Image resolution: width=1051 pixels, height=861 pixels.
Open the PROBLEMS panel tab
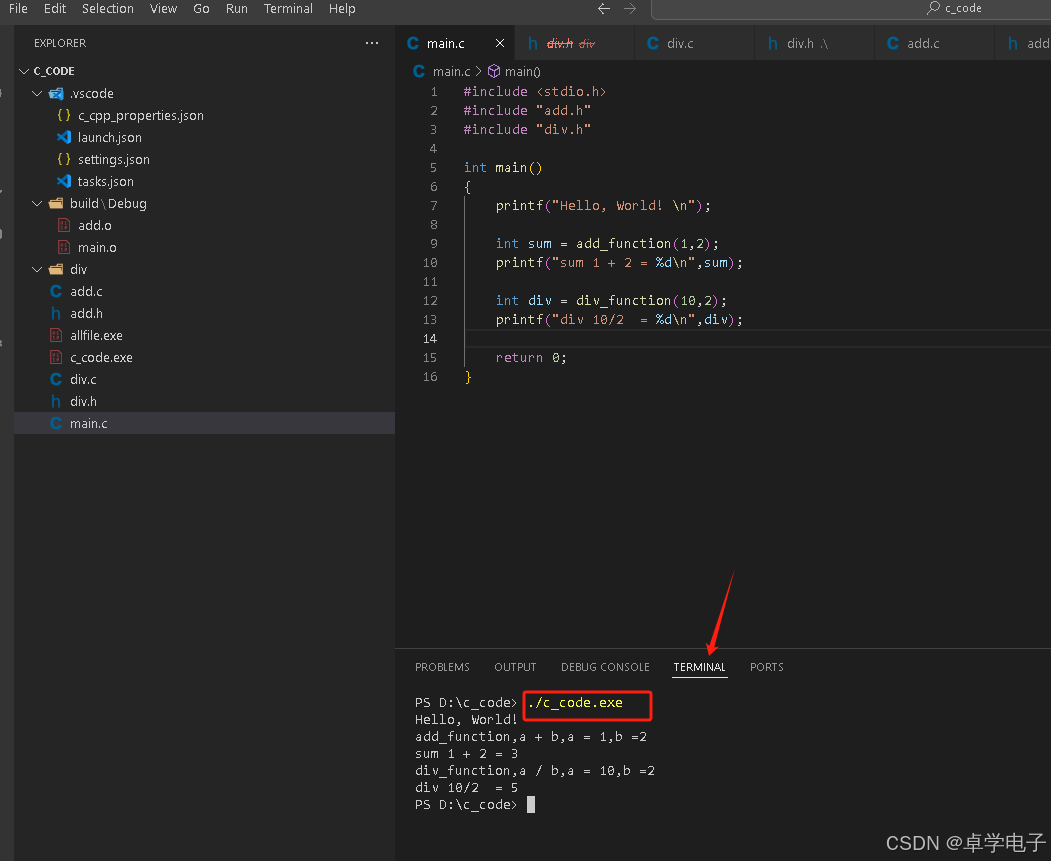coord(442,667)
